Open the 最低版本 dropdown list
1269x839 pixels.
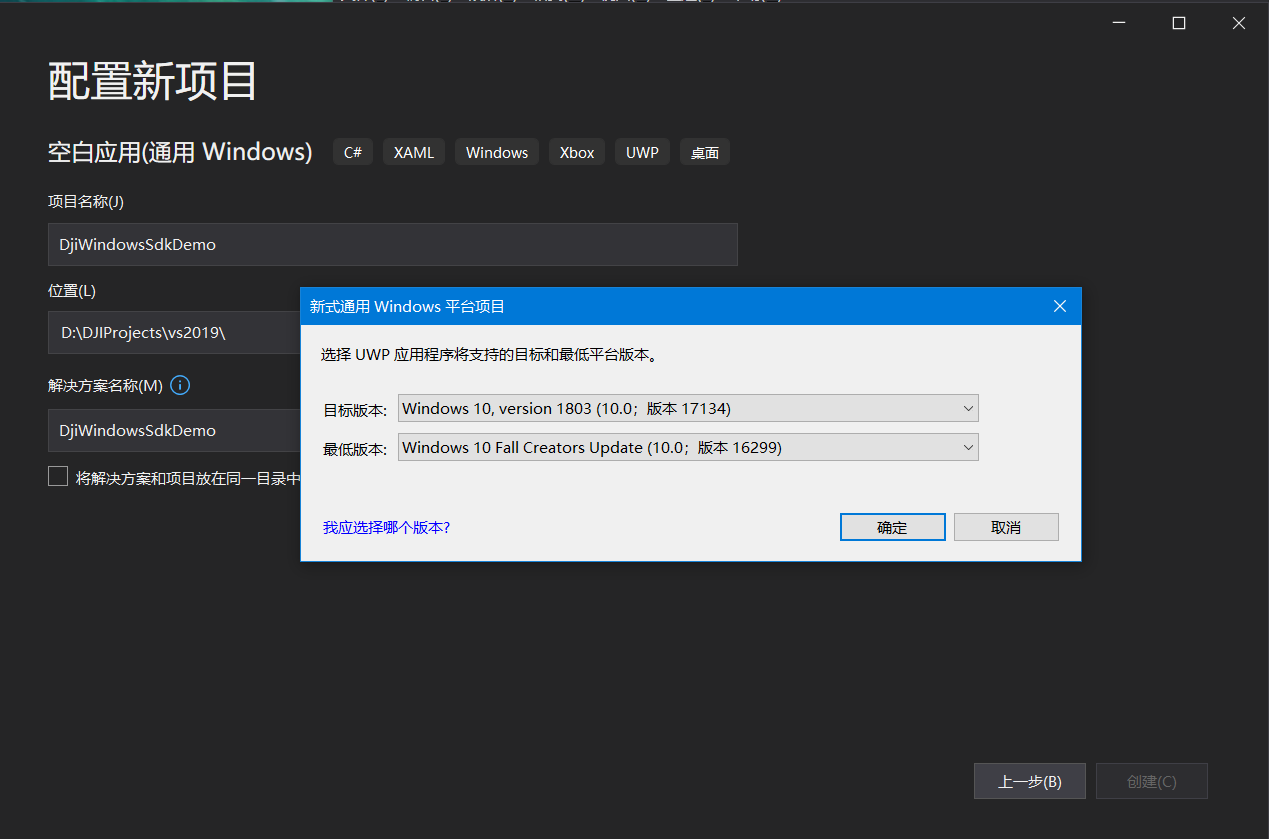[x=688, y=447]
